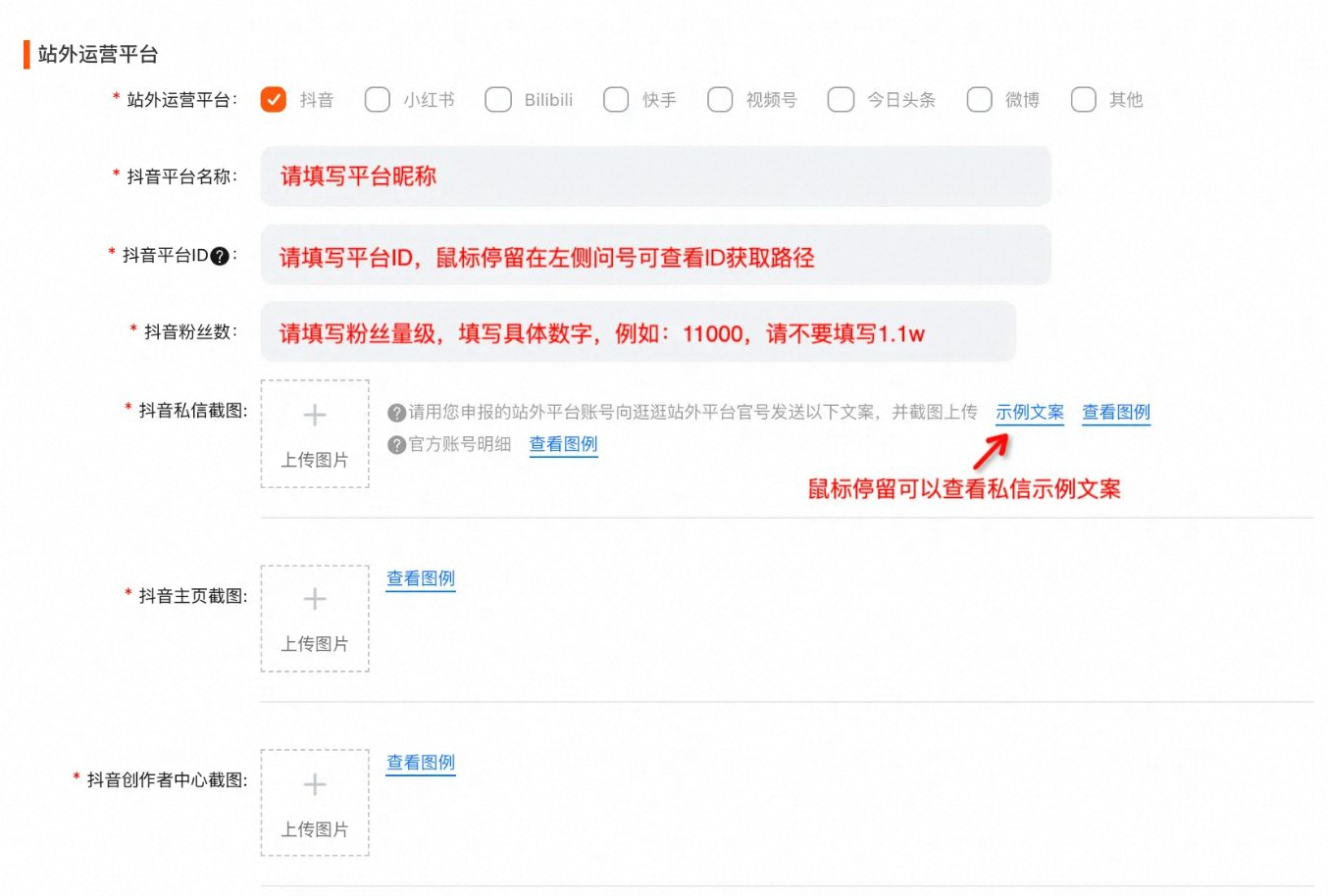Click the 抖音粉丝数 input field
This screenshot has width=1328, height=896.
[638, 331]
